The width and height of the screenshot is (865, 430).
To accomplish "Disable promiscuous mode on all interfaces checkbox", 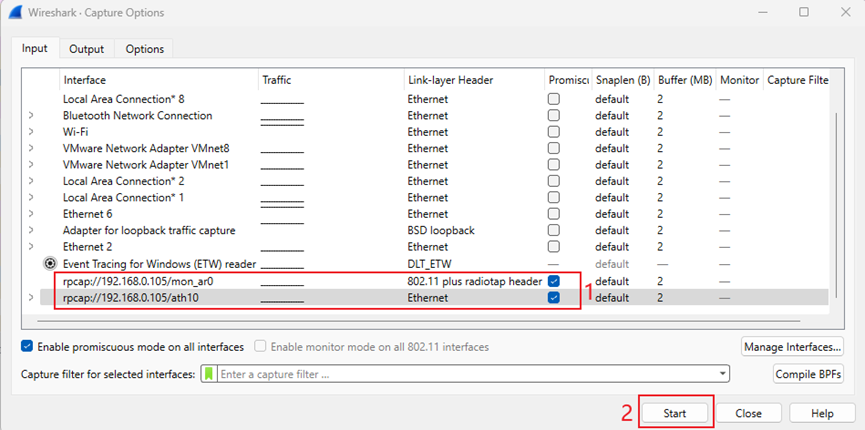I will click(x=26, y=347).
